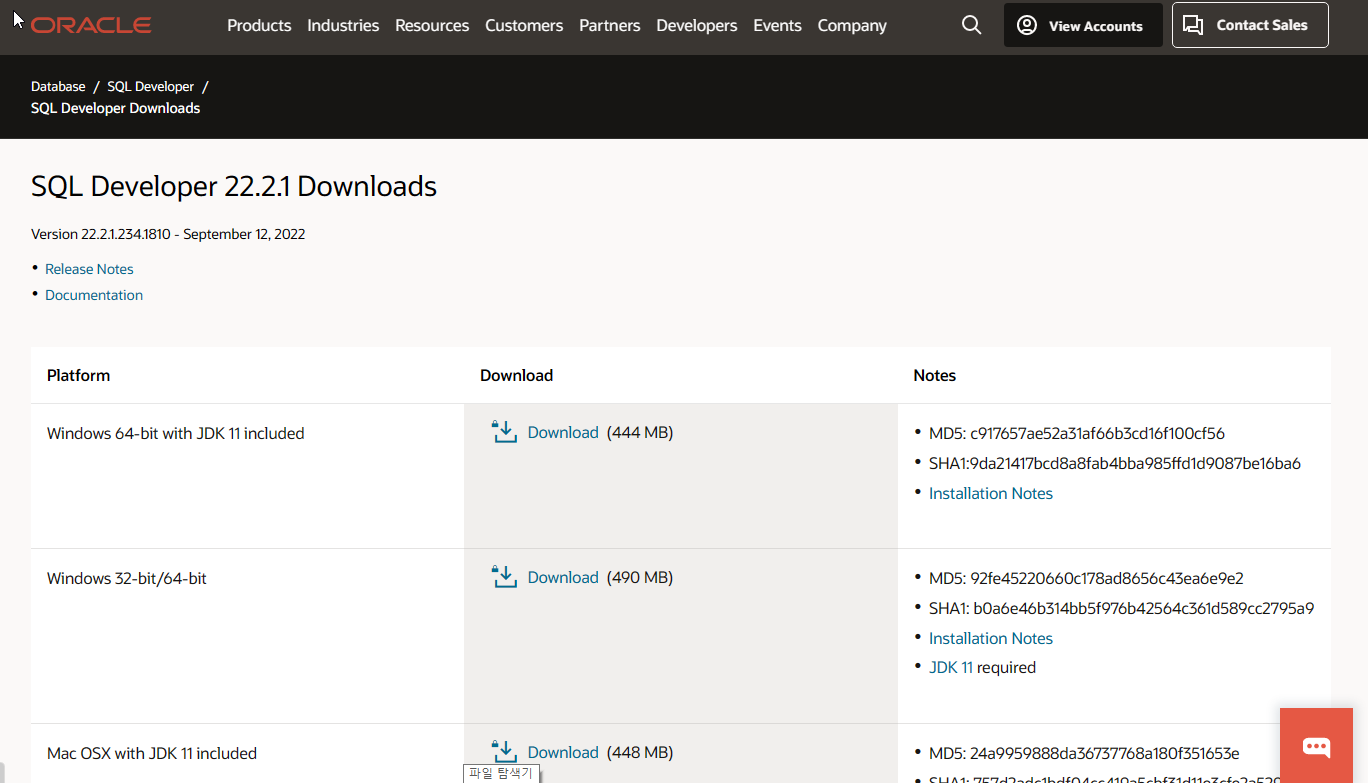Click Mac OSX with JDK 11 included text
Screen dimensions: 1368x783
pos(152,753)
